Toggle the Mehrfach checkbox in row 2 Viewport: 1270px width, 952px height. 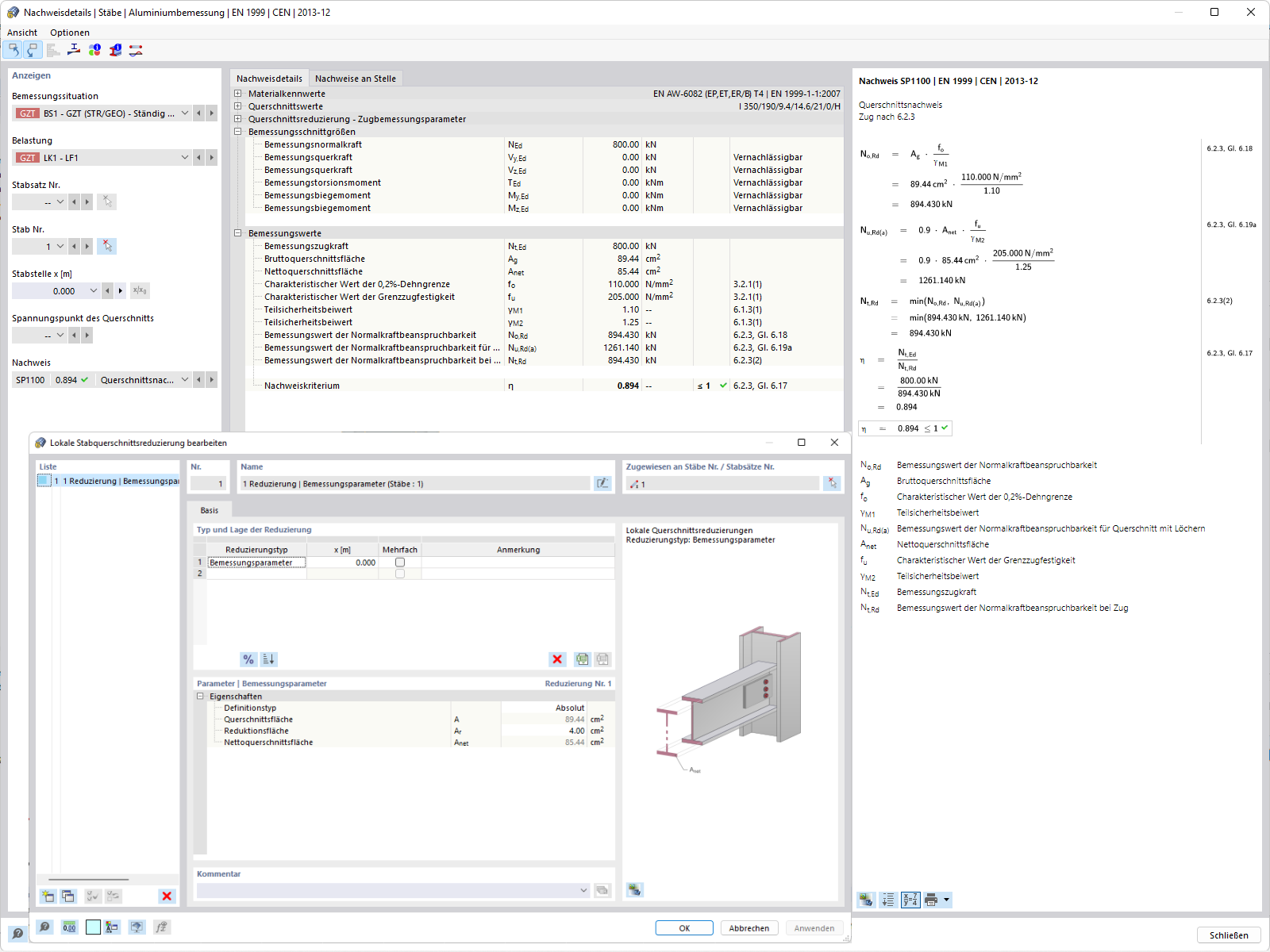pos(400,574)
